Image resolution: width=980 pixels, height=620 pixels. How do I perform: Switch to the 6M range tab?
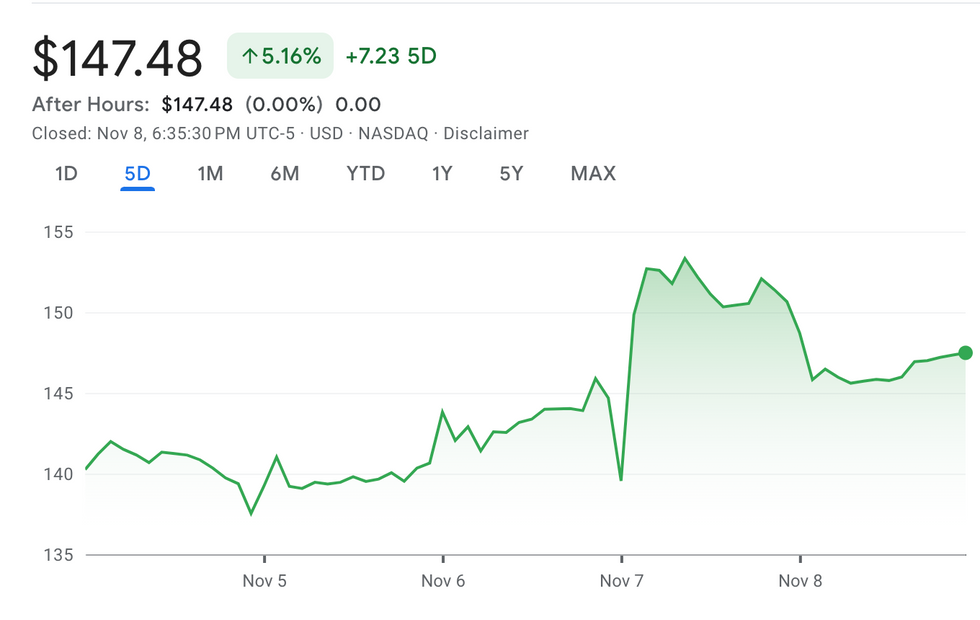(x=285, y=174)
